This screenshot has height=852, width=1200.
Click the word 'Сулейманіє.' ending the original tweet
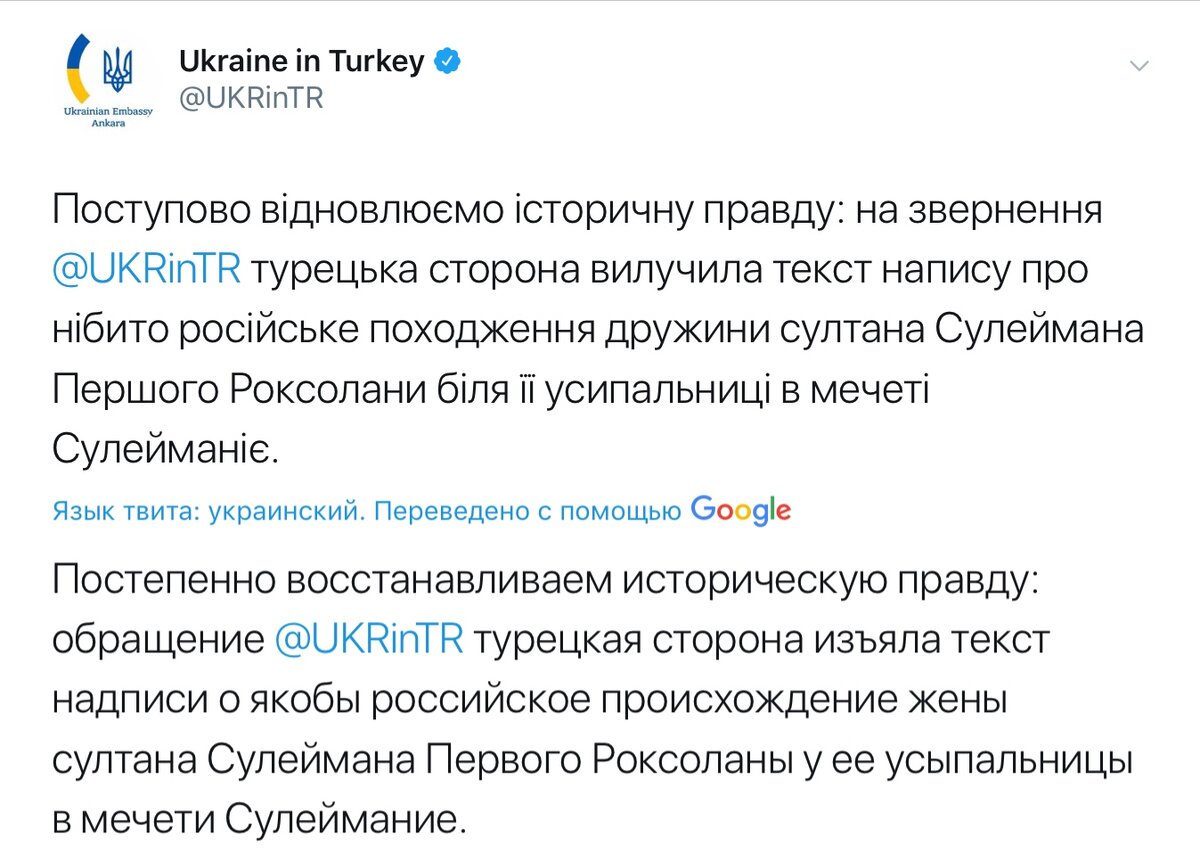point(162,450)
